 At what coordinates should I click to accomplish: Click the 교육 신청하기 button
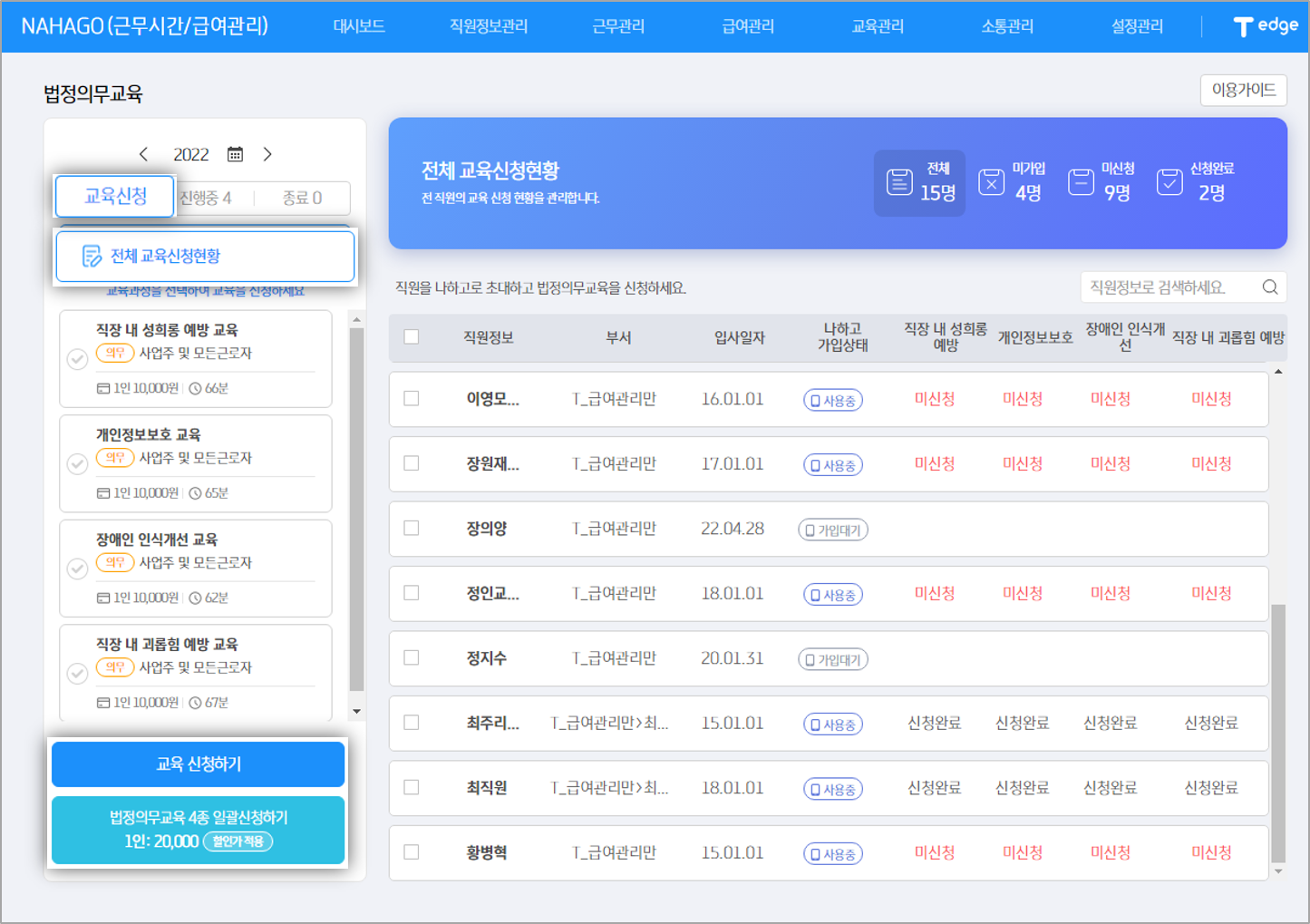point(199,764)
